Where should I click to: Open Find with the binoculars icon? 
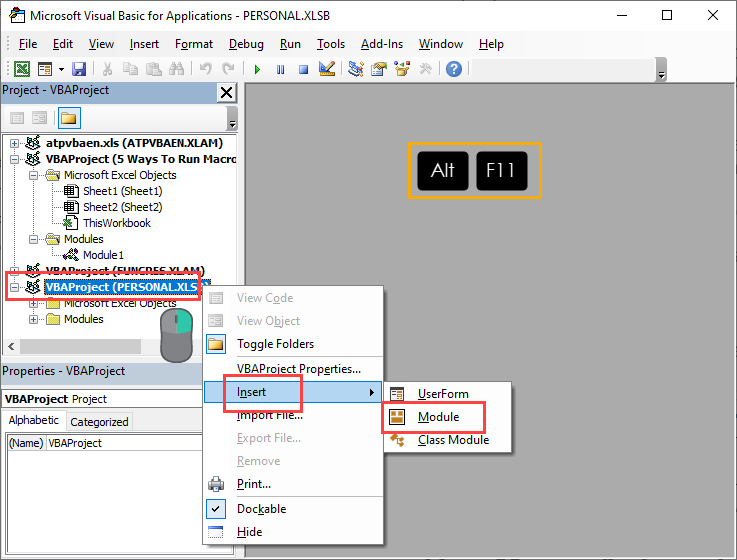click(177, 69)
